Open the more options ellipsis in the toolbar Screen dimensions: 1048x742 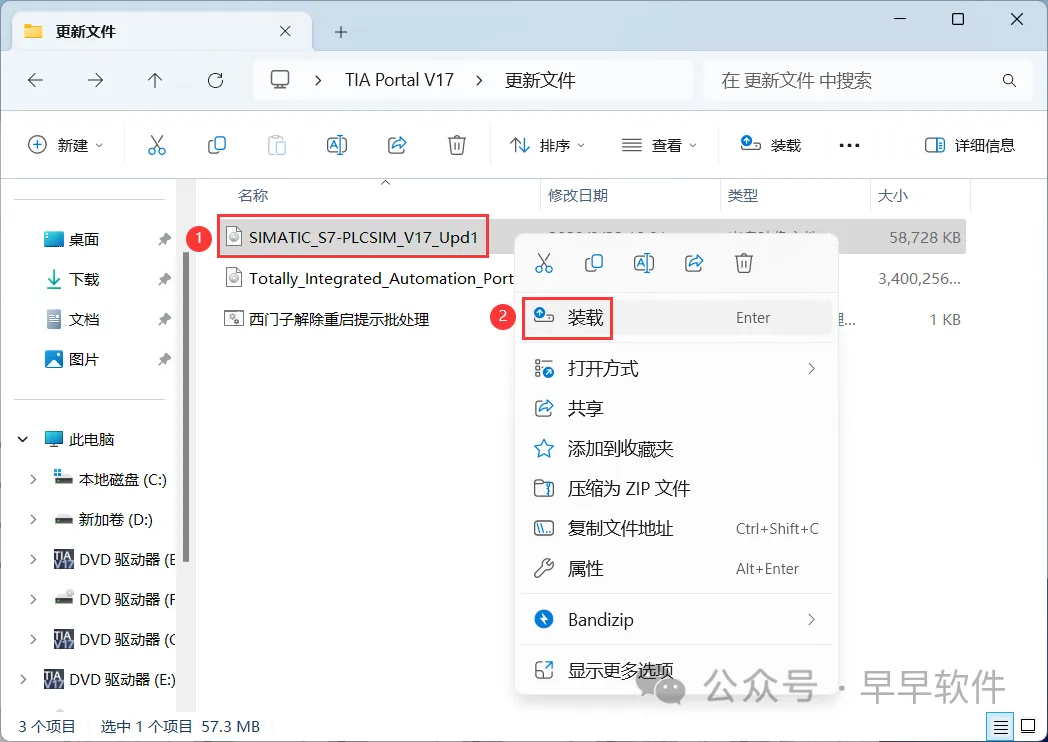(x=849, y=145)
